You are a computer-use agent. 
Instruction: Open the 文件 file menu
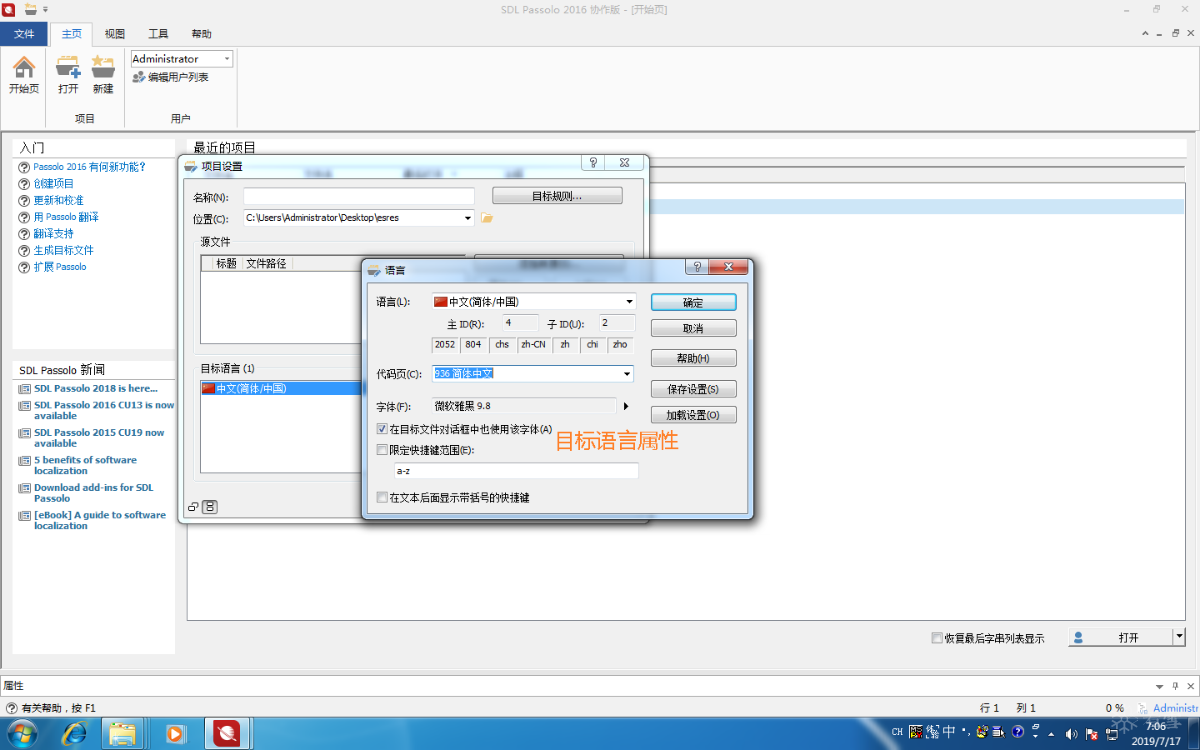tap(24, 34)
